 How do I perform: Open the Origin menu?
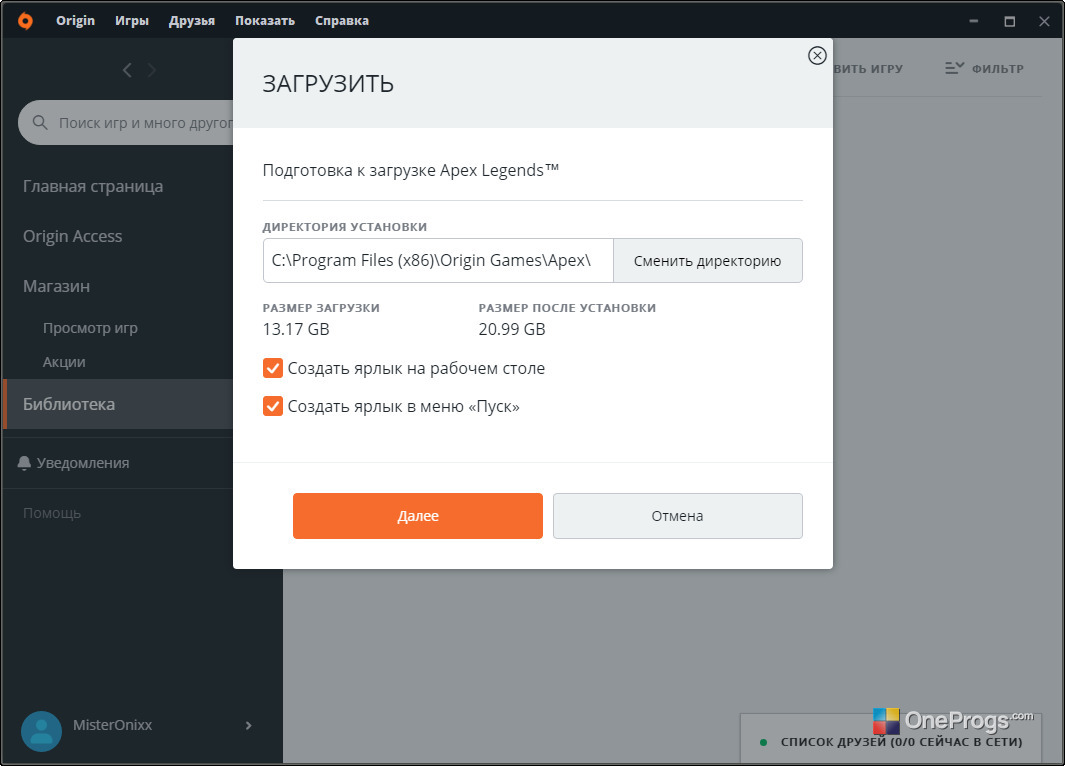point(75,21)
